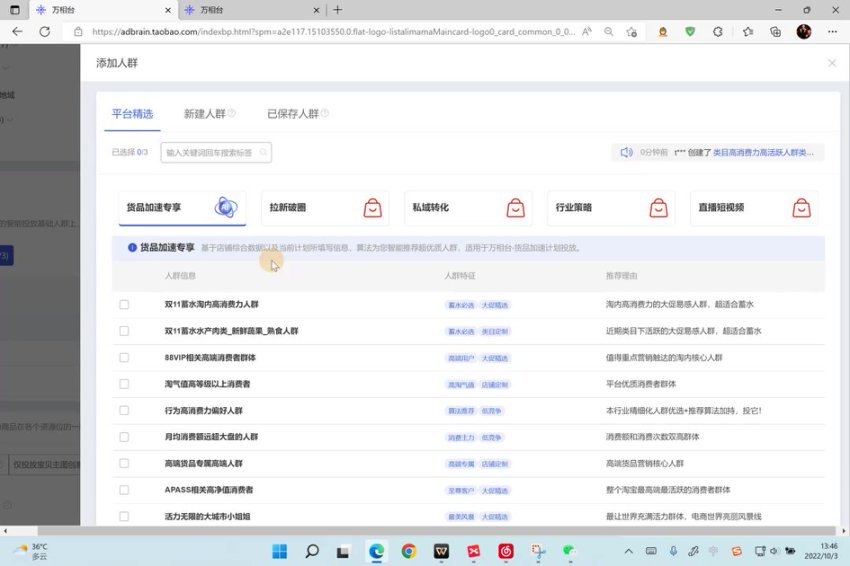Click the speaker announcement icon
The width and height of the screenshot is (850, 566).
tap(626, 153)
